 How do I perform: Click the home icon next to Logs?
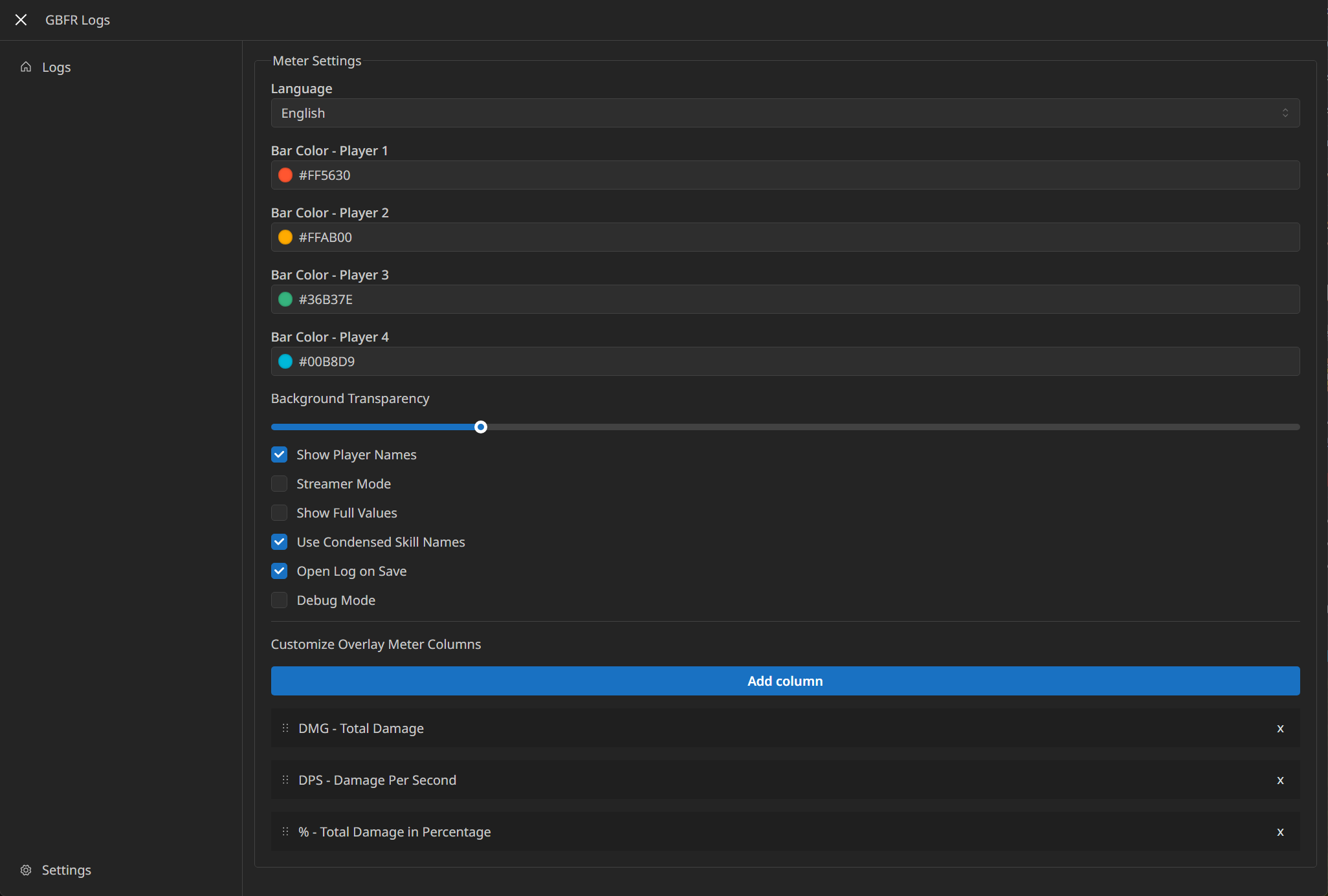point(27,67)
